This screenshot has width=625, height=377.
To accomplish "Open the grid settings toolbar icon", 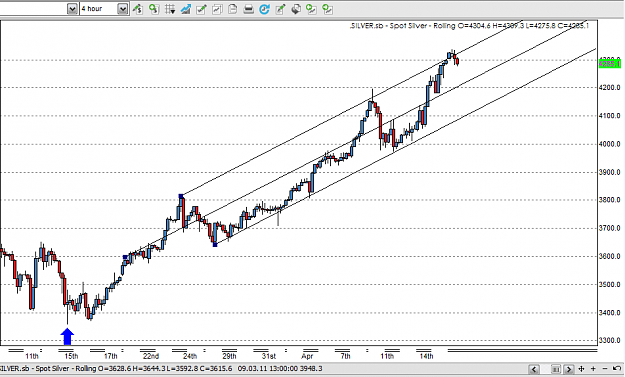I will coord(170,9).
